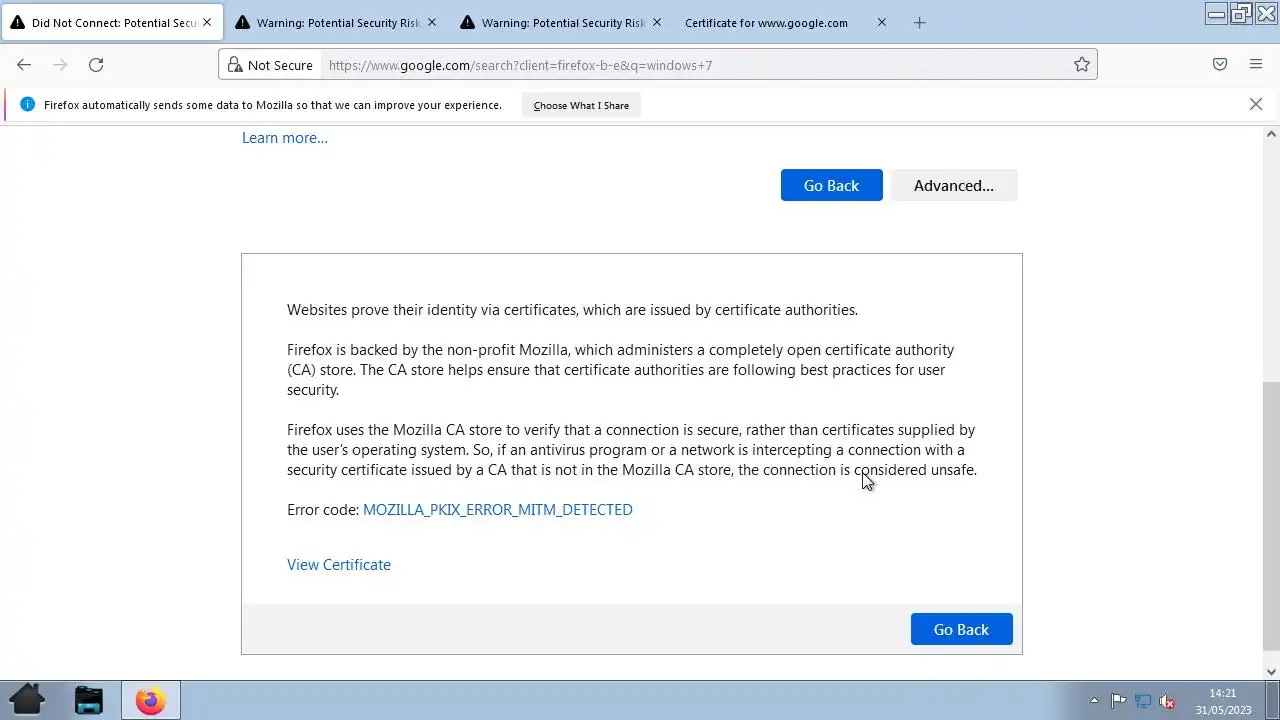Close the Did Not Connect tab

coord(207,22)
